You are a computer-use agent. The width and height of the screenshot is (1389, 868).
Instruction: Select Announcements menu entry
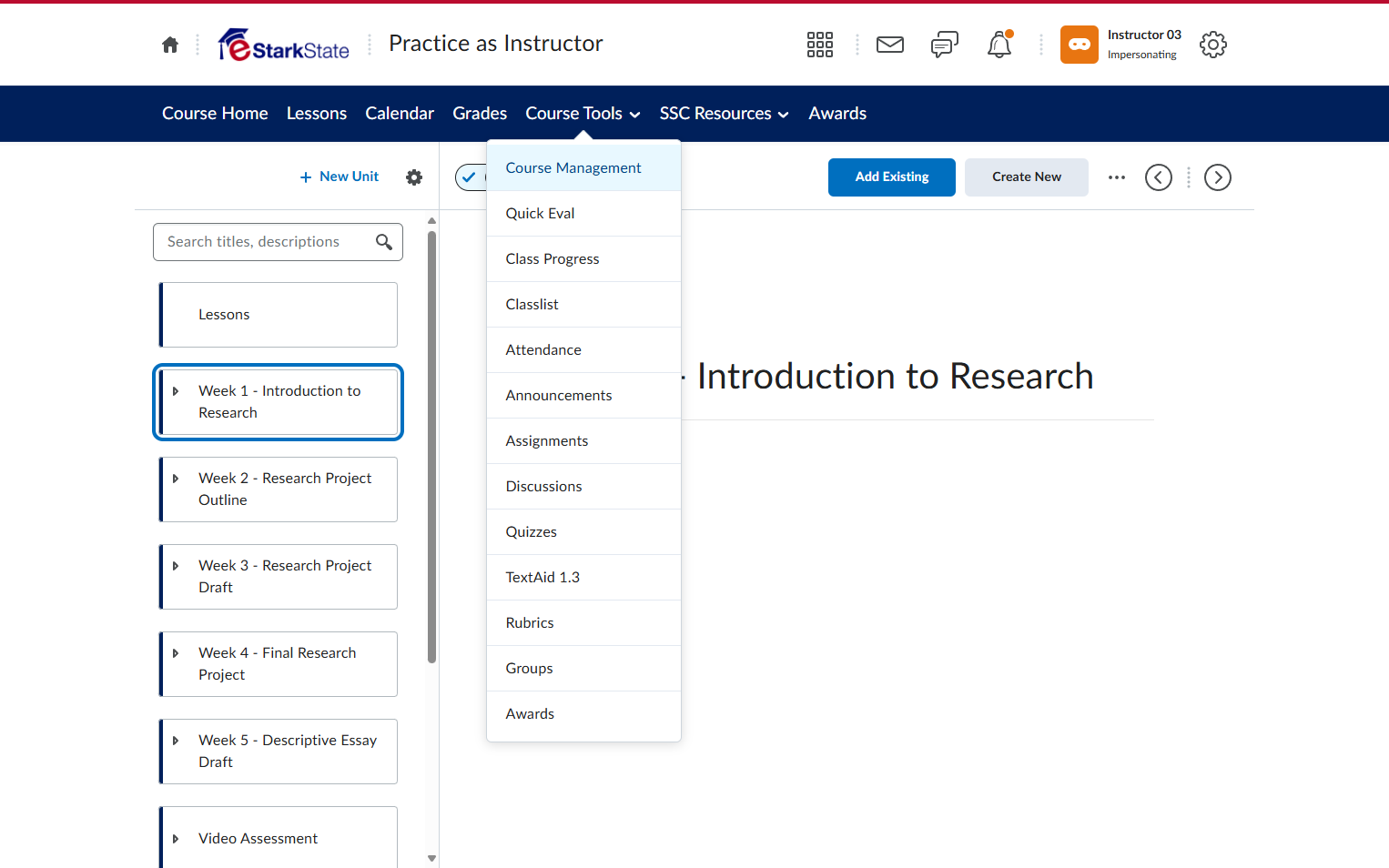(583, 396)
